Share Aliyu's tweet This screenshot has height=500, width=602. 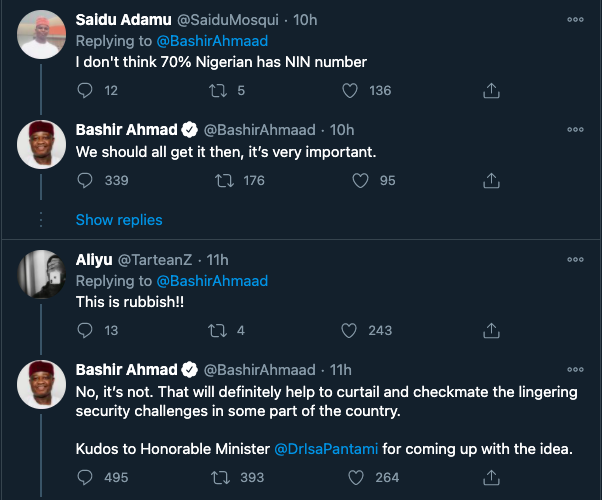(491, 330)
